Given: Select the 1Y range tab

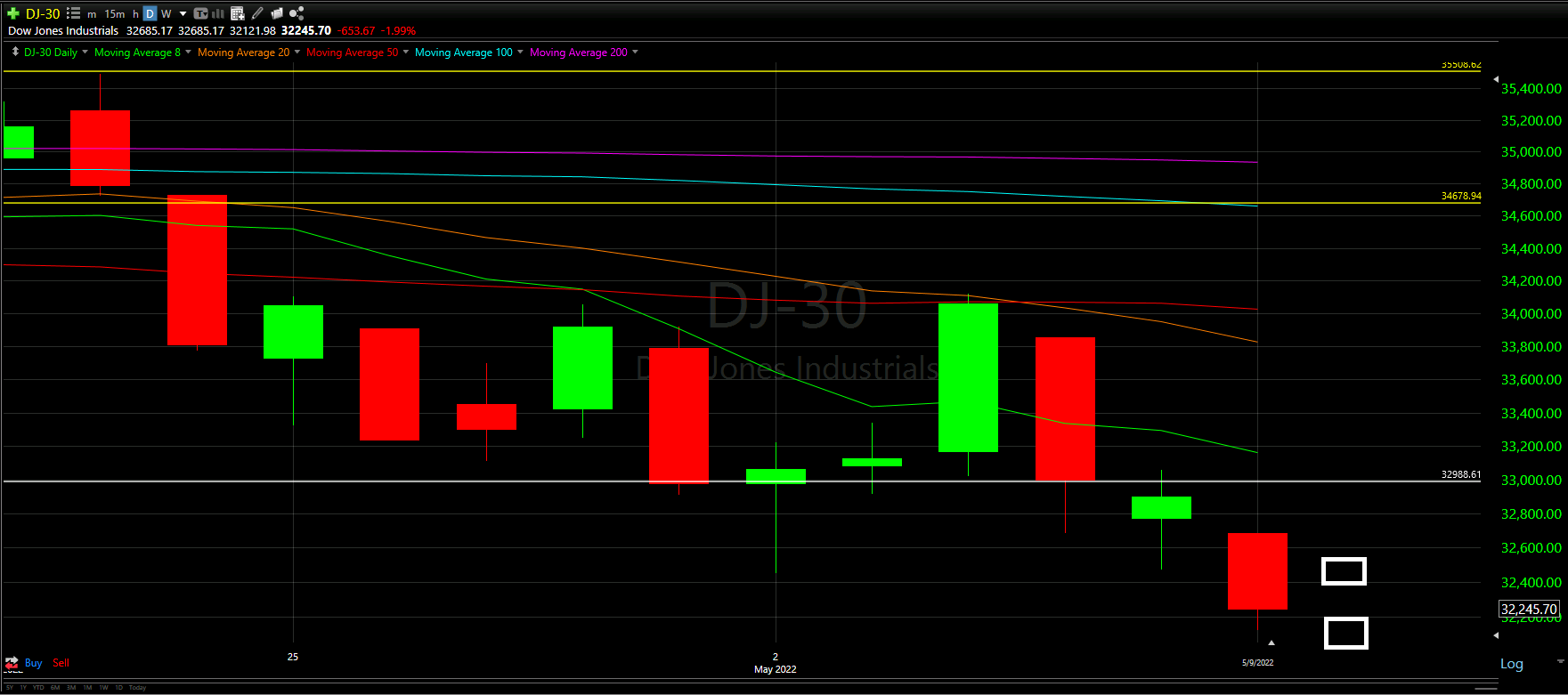Looking at the screenshot, I should coord(23,688).
